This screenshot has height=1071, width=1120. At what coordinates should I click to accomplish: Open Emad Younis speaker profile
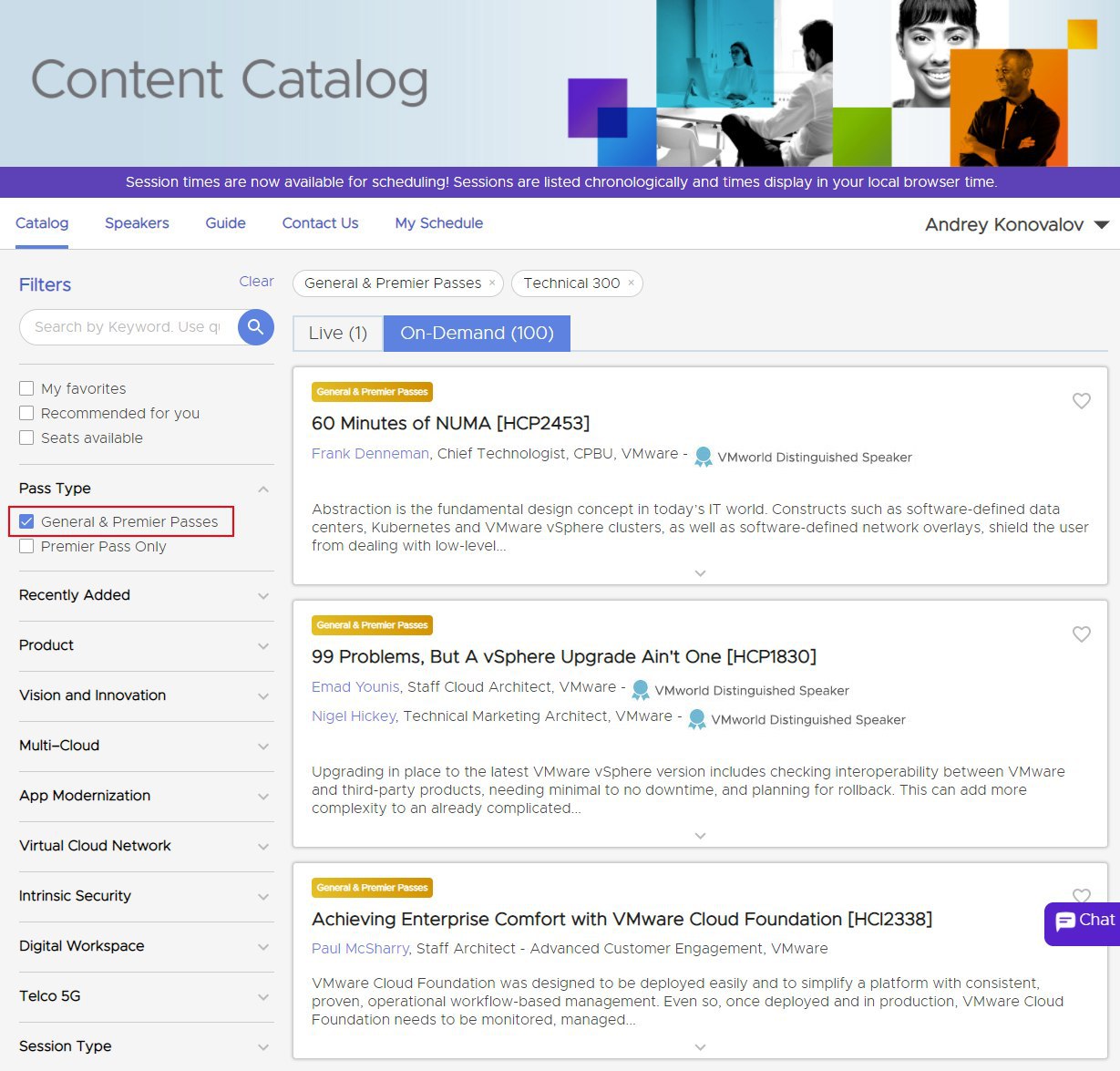click(x=355, y=686)
